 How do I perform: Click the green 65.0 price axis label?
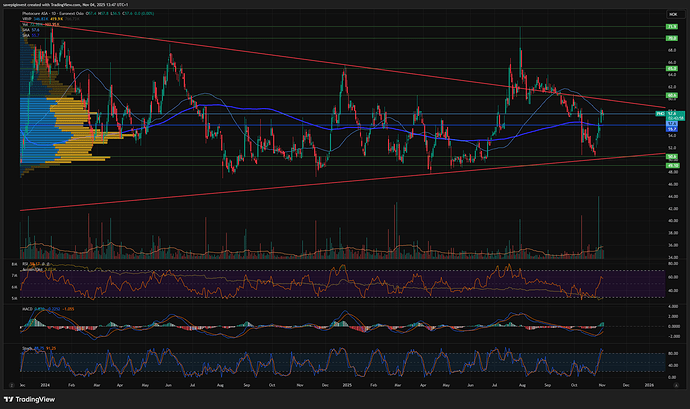pos(673,69)
